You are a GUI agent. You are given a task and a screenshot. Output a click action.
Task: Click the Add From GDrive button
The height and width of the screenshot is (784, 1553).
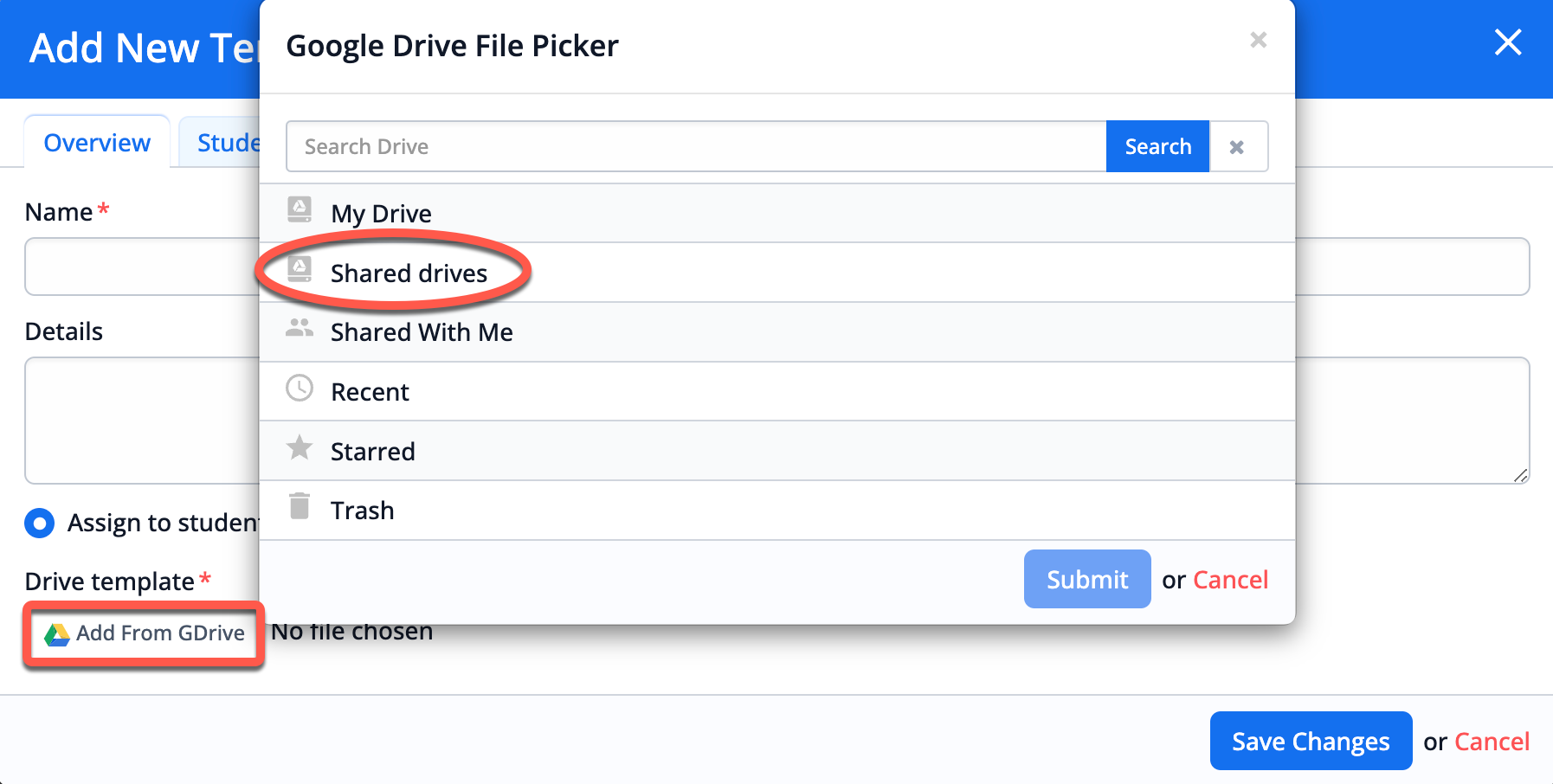click(x=144, y=633)
